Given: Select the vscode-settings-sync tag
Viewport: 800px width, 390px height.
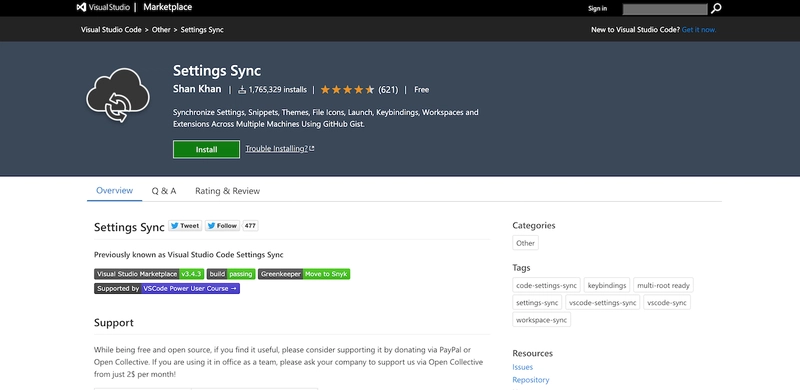Looking at the screenshot, I should coord(603,303).
